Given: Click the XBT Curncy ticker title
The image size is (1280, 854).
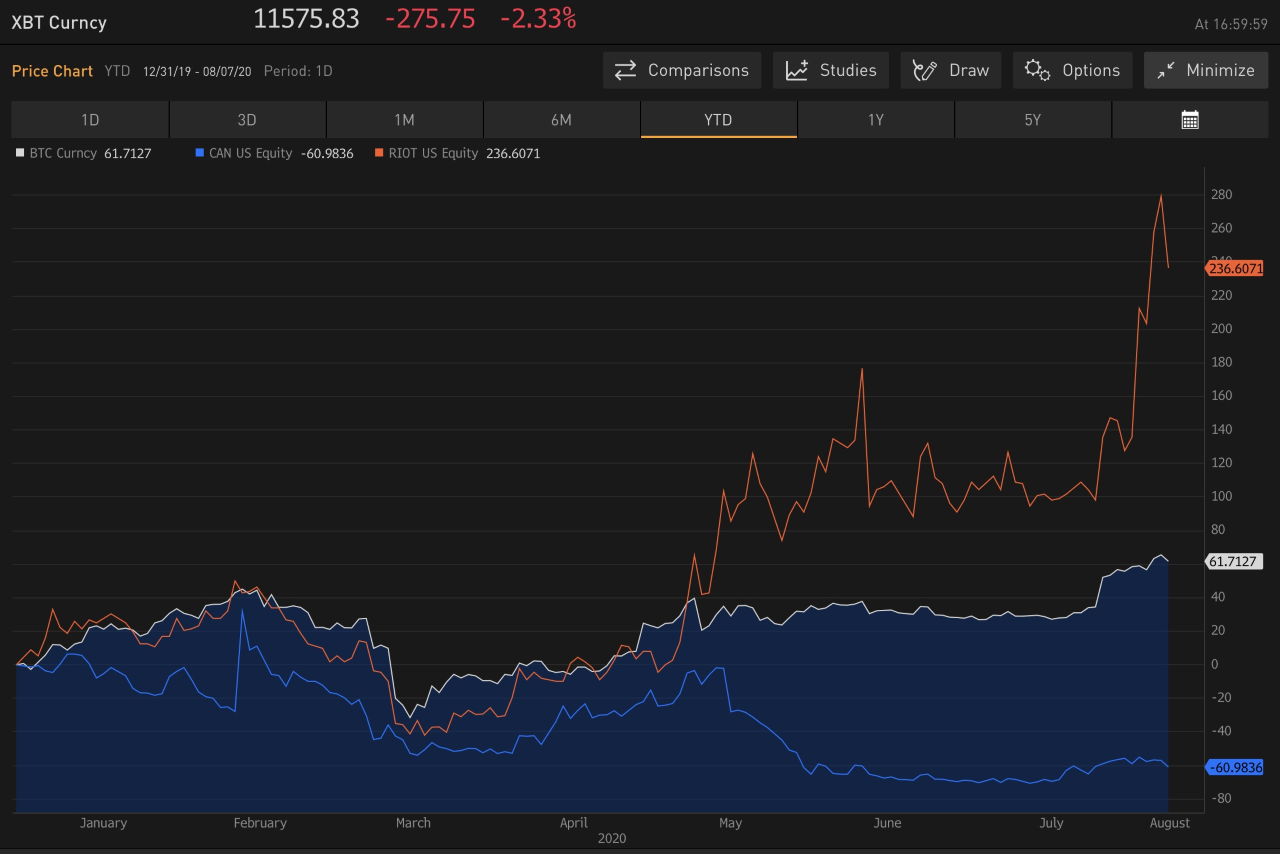Looking at the screenshot, I should point(59,22).
